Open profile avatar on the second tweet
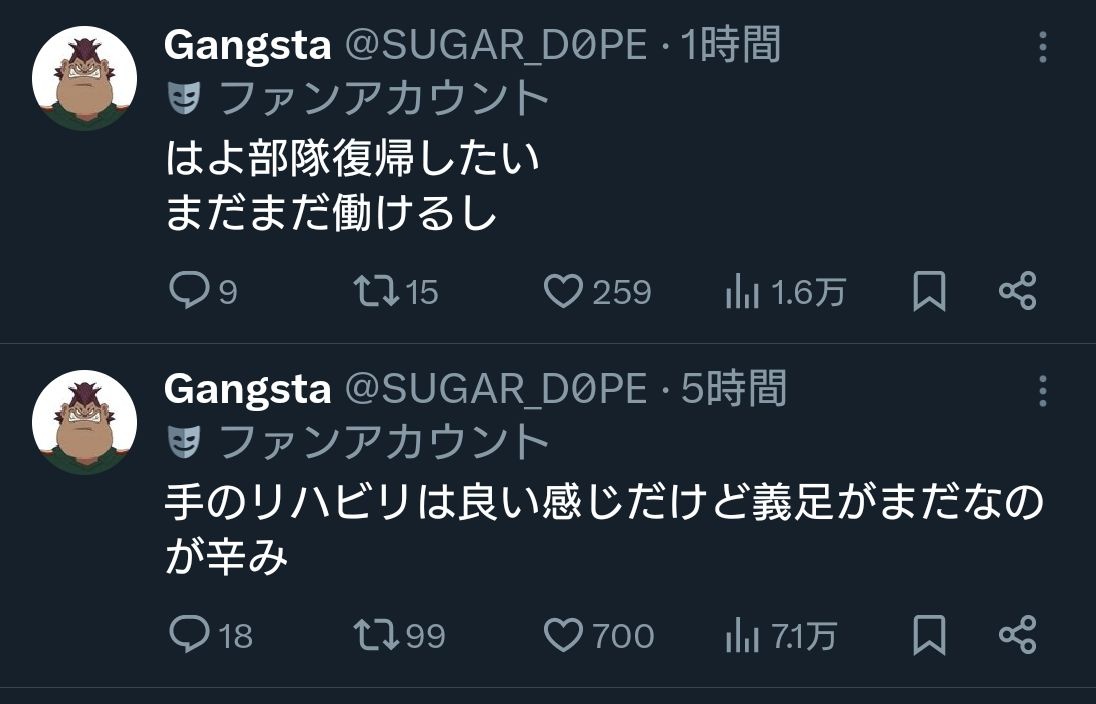The image size is (1096, 704). pyautogui.click(x=84, y=422)
